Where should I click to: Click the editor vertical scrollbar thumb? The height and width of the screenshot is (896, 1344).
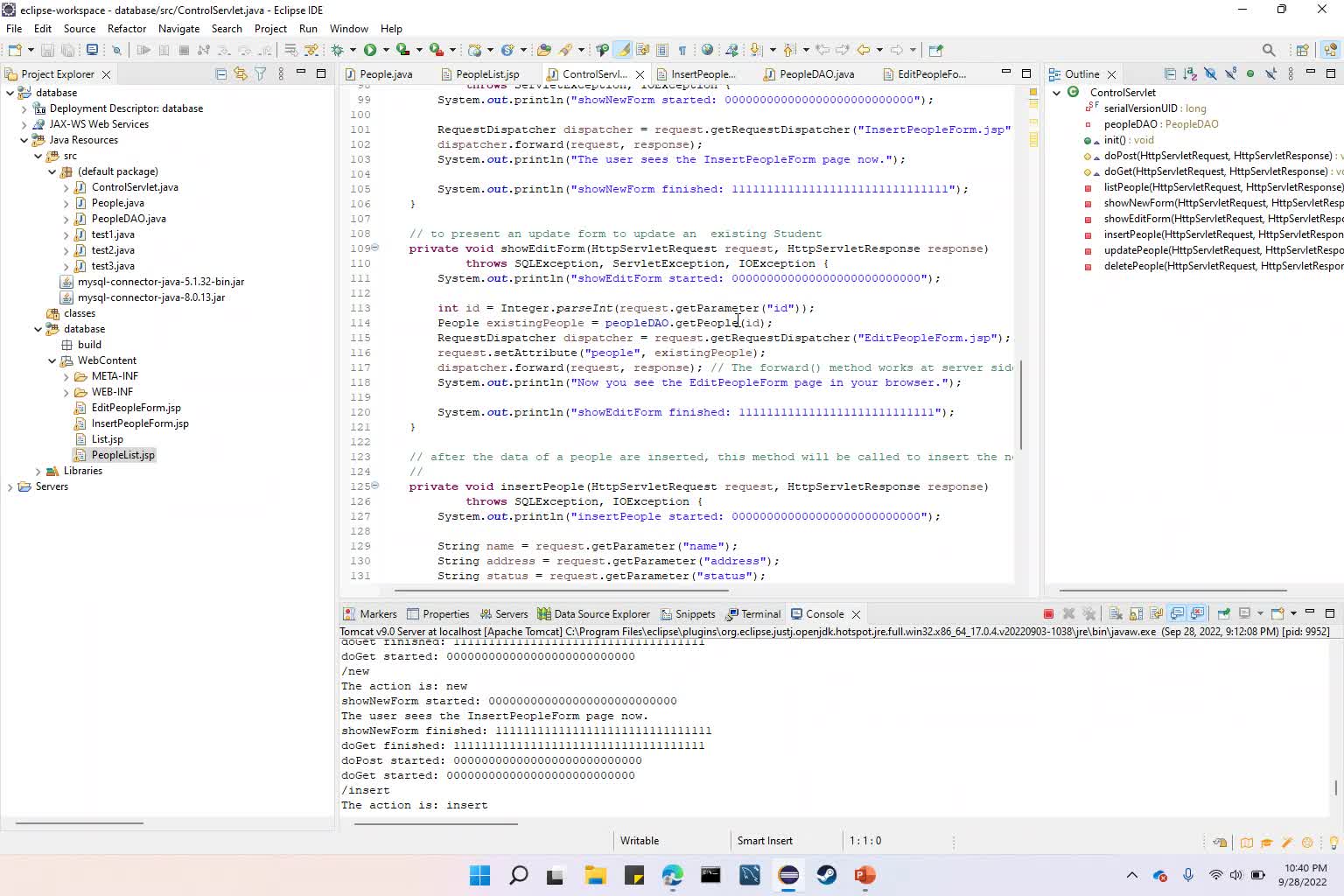(1020, 405)
